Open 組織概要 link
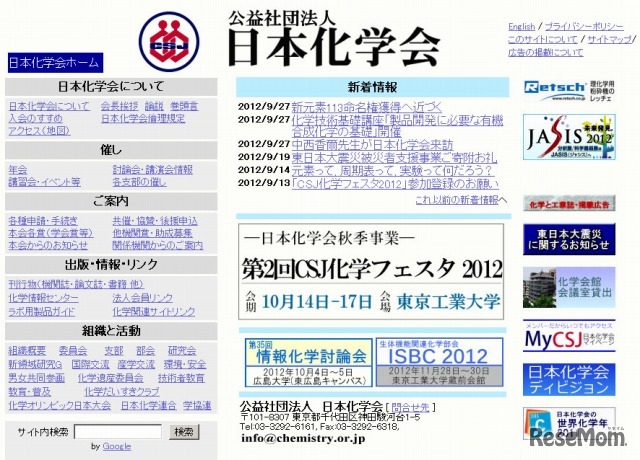640x460 pixels. (27, 351)
